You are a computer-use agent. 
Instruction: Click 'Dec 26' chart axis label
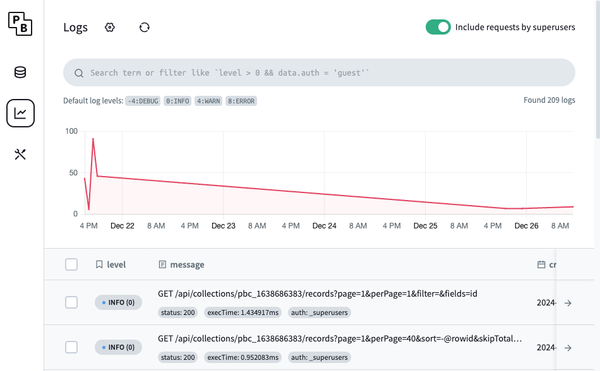[527, 226]
